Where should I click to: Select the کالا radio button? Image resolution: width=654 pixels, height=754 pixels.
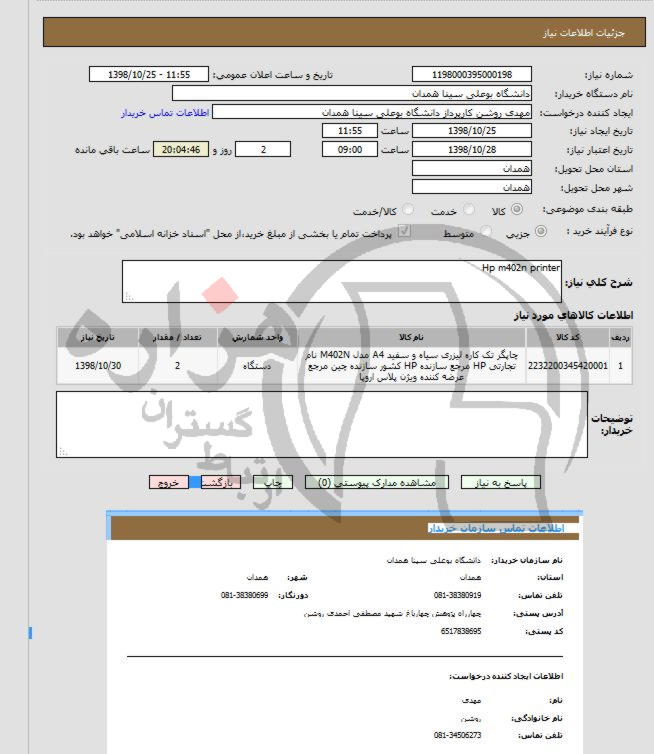[517, 209]
